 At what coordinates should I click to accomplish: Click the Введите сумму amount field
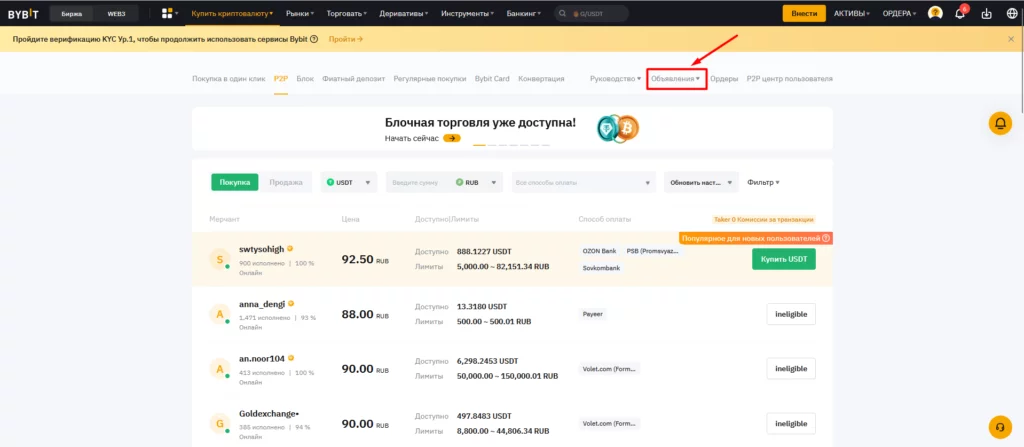tap(419, 182)
